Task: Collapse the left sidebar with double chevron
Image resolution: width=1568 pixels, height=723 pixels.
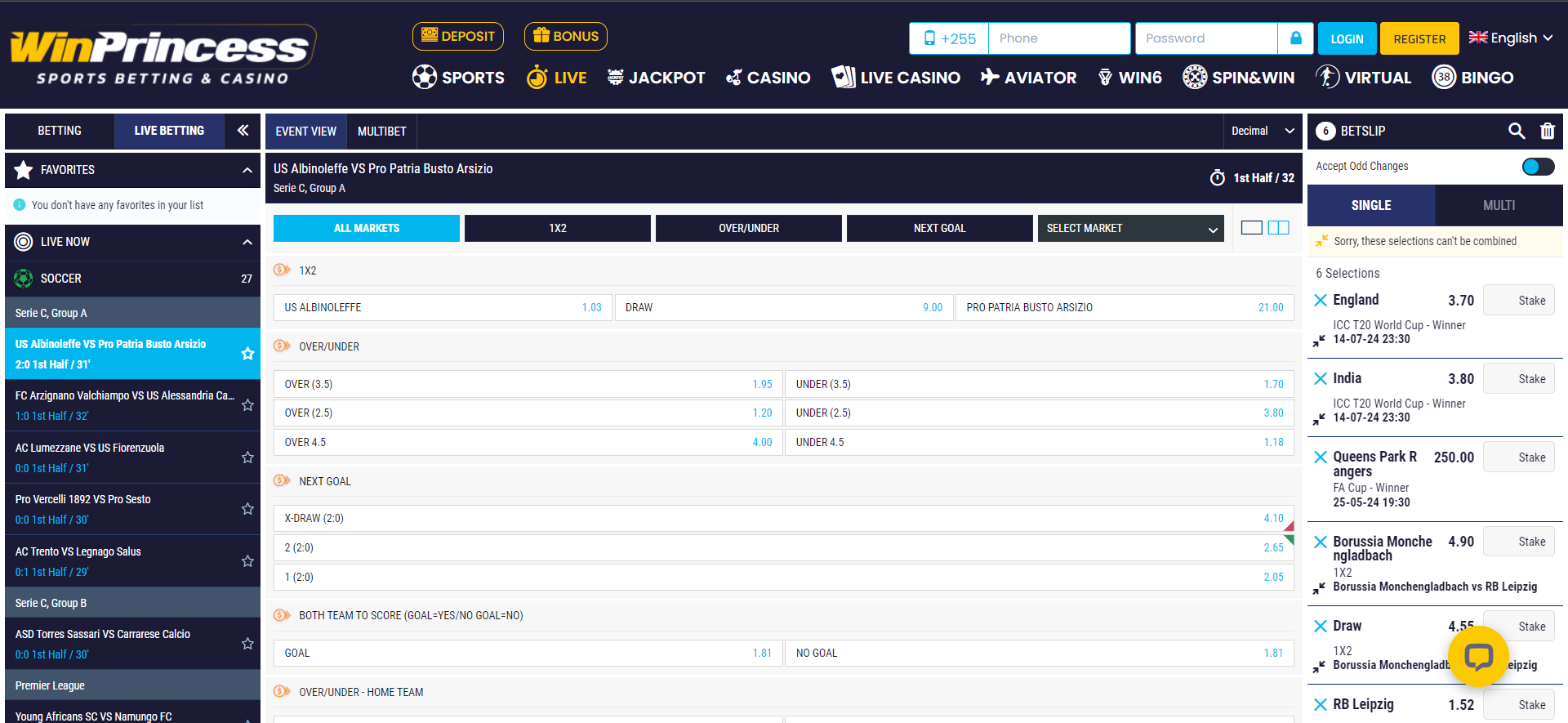Action: 243,130
